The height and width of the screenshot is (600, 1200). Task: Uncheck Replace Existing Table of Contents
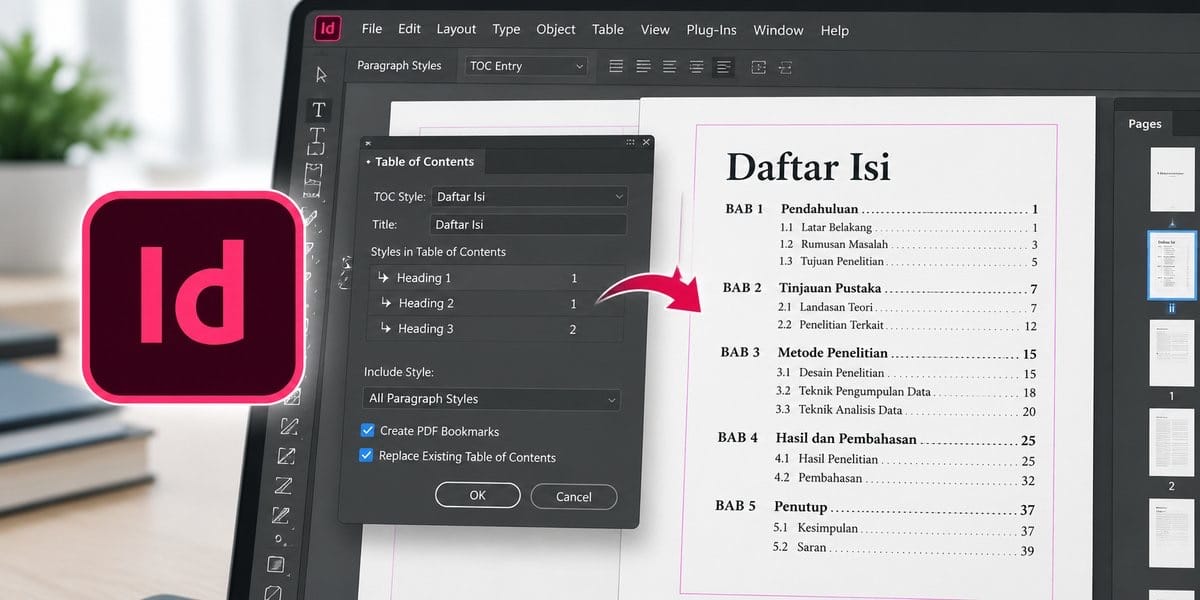366,456
